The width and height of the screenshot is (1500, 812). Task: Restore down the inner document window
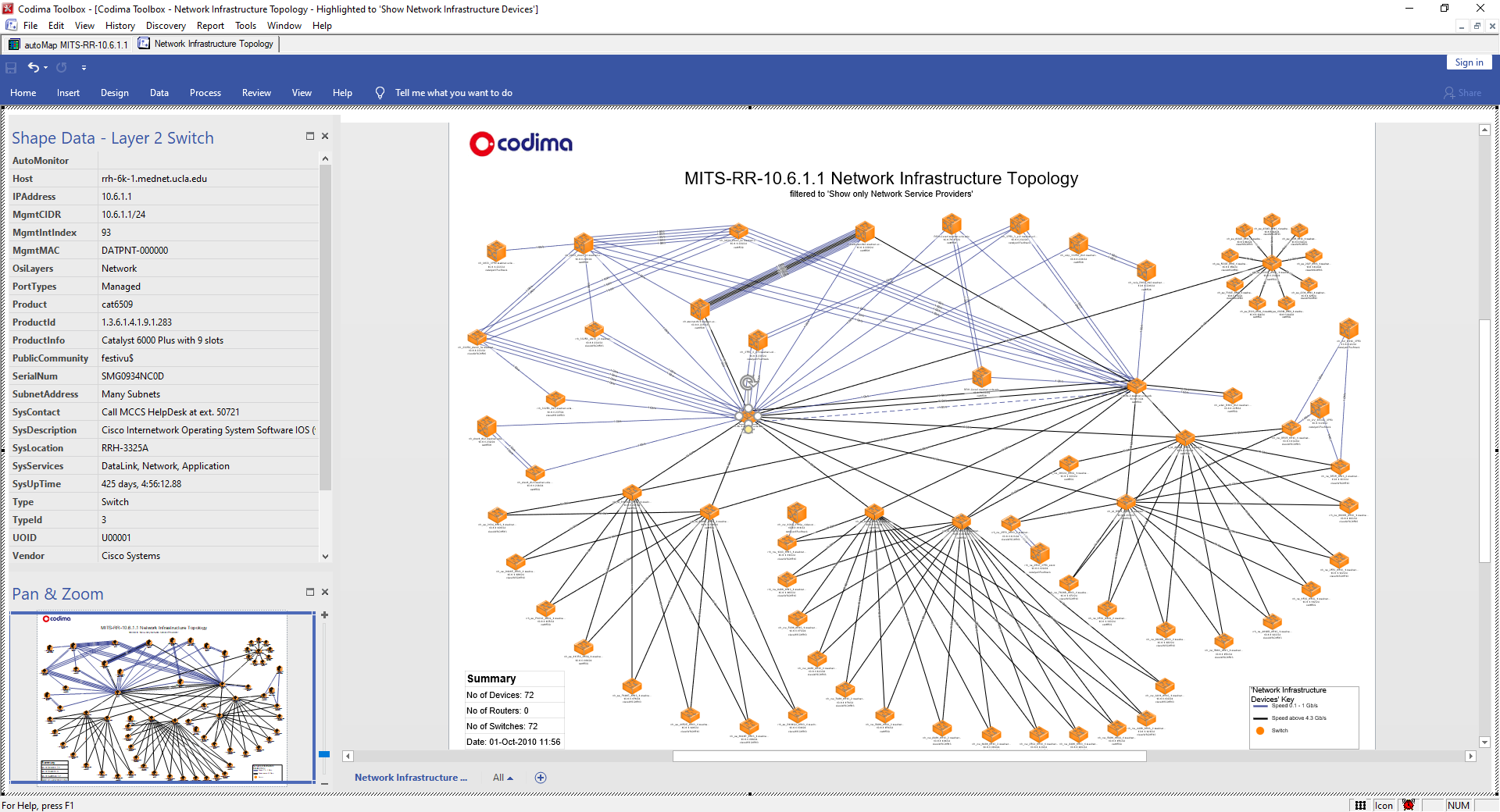click(x=1477, y=26)
